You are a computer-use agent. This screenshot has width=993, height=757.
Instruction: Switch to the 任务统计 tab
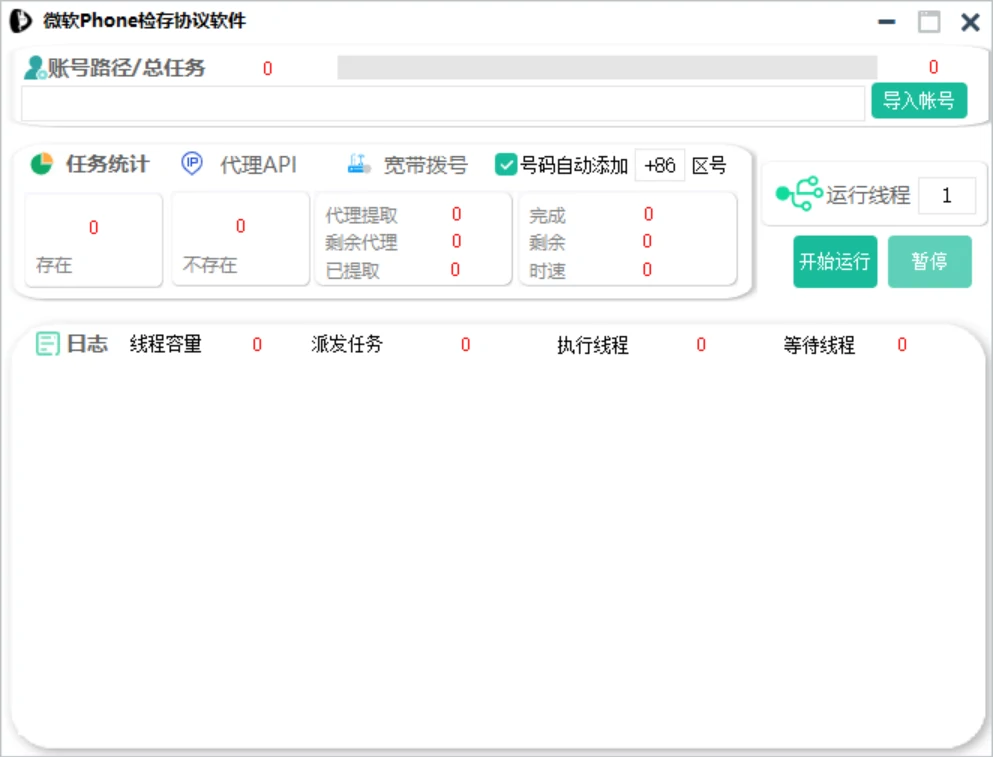(x=108, y=164)
